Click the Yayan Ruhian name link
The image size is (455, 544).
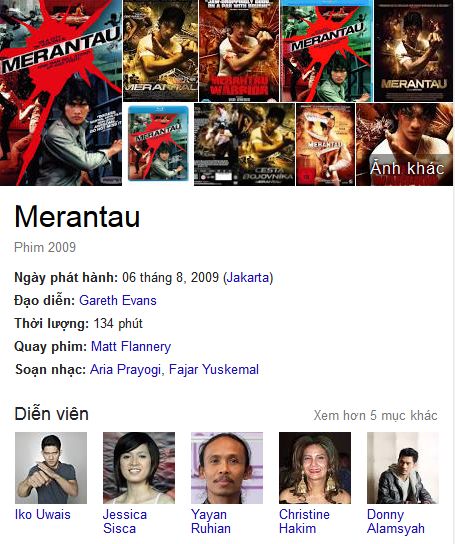(211, 521)
